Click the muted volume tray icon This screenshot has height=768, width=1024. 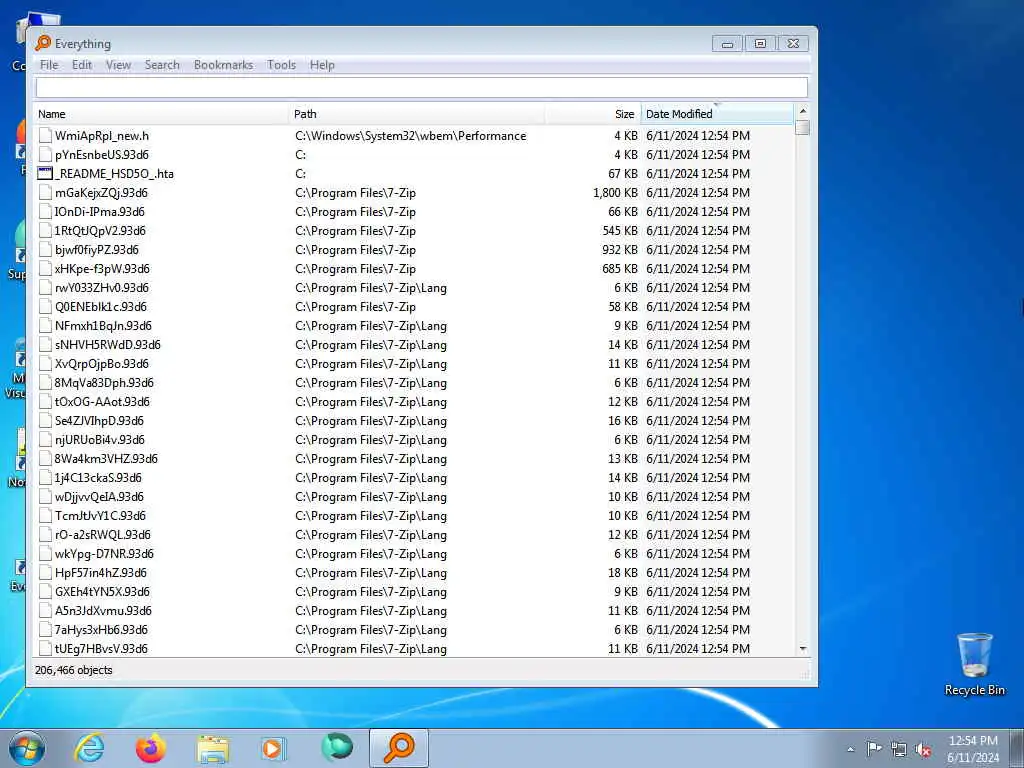tap(923, 749)
